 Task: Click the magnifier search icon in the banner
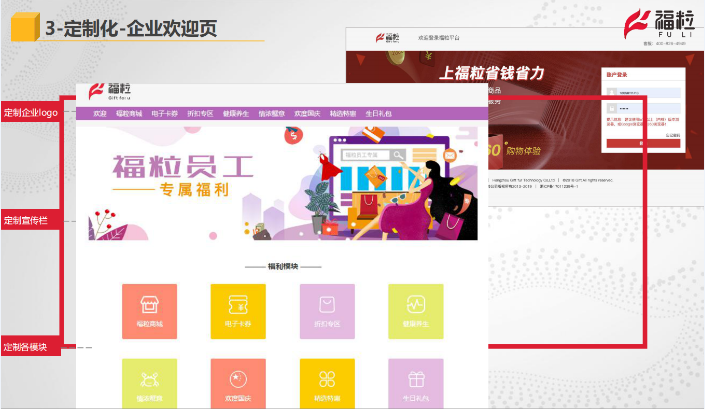(397, 155)
